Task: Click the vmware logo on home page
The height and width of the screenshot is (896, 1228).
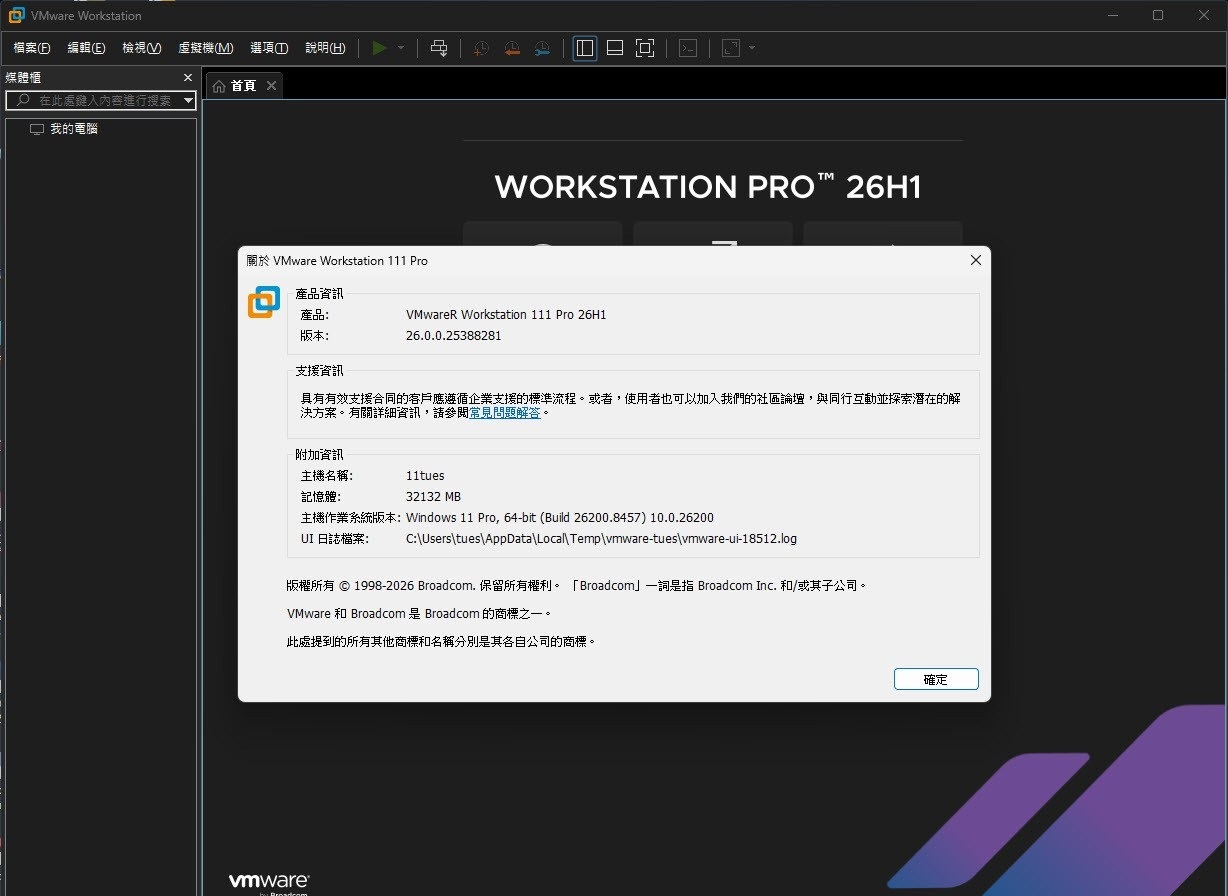Action: 268,883
